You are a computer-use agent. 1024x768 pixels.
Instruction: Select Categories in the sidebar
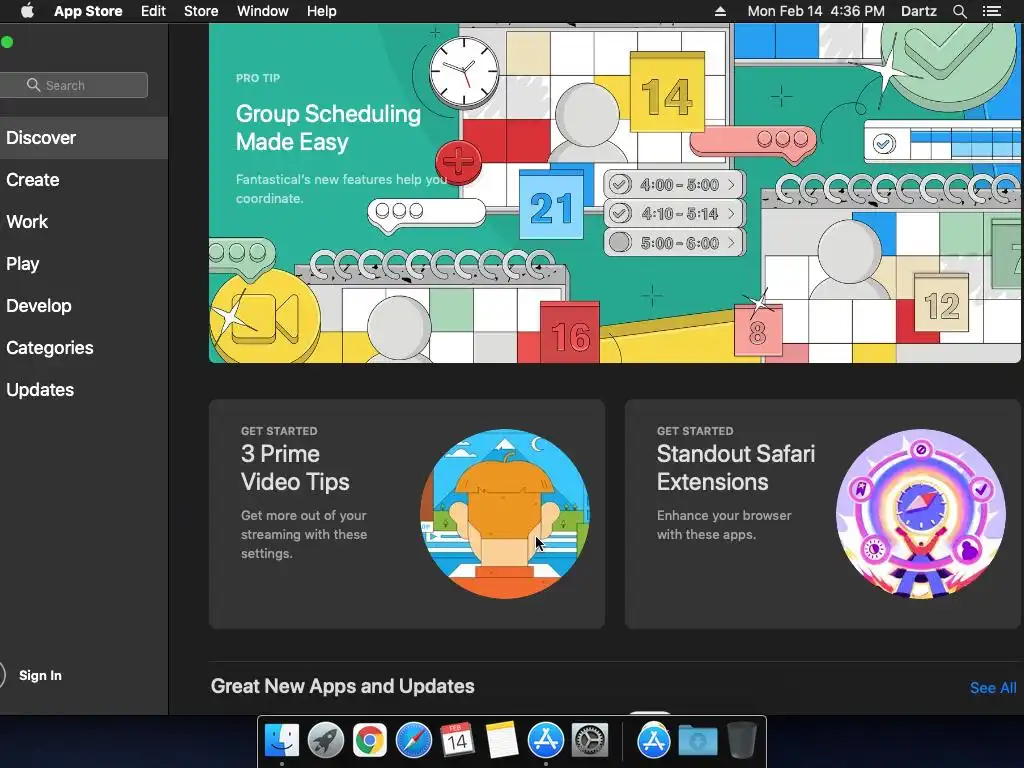tap(84, 347)
